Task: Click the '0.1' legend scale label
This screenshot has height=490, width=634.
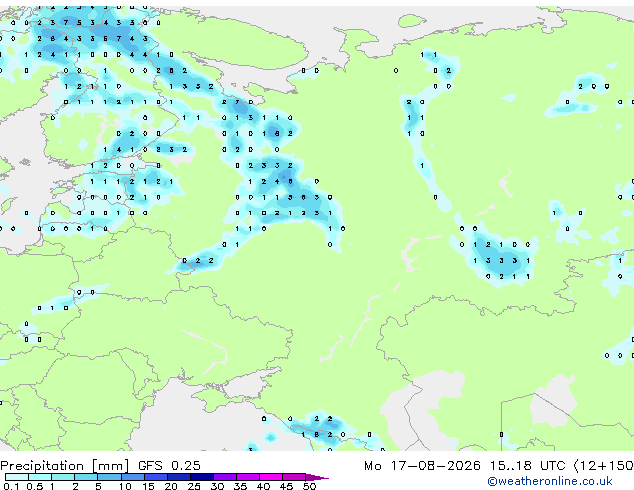Action: [11, 486]
